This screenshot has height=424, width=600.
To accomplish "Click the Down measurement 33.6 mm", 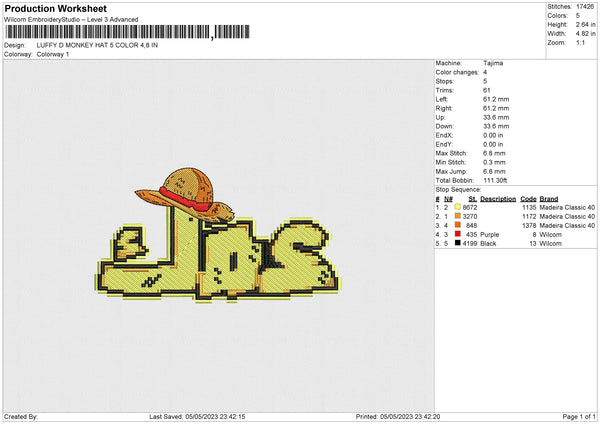I will coord(496,126).
